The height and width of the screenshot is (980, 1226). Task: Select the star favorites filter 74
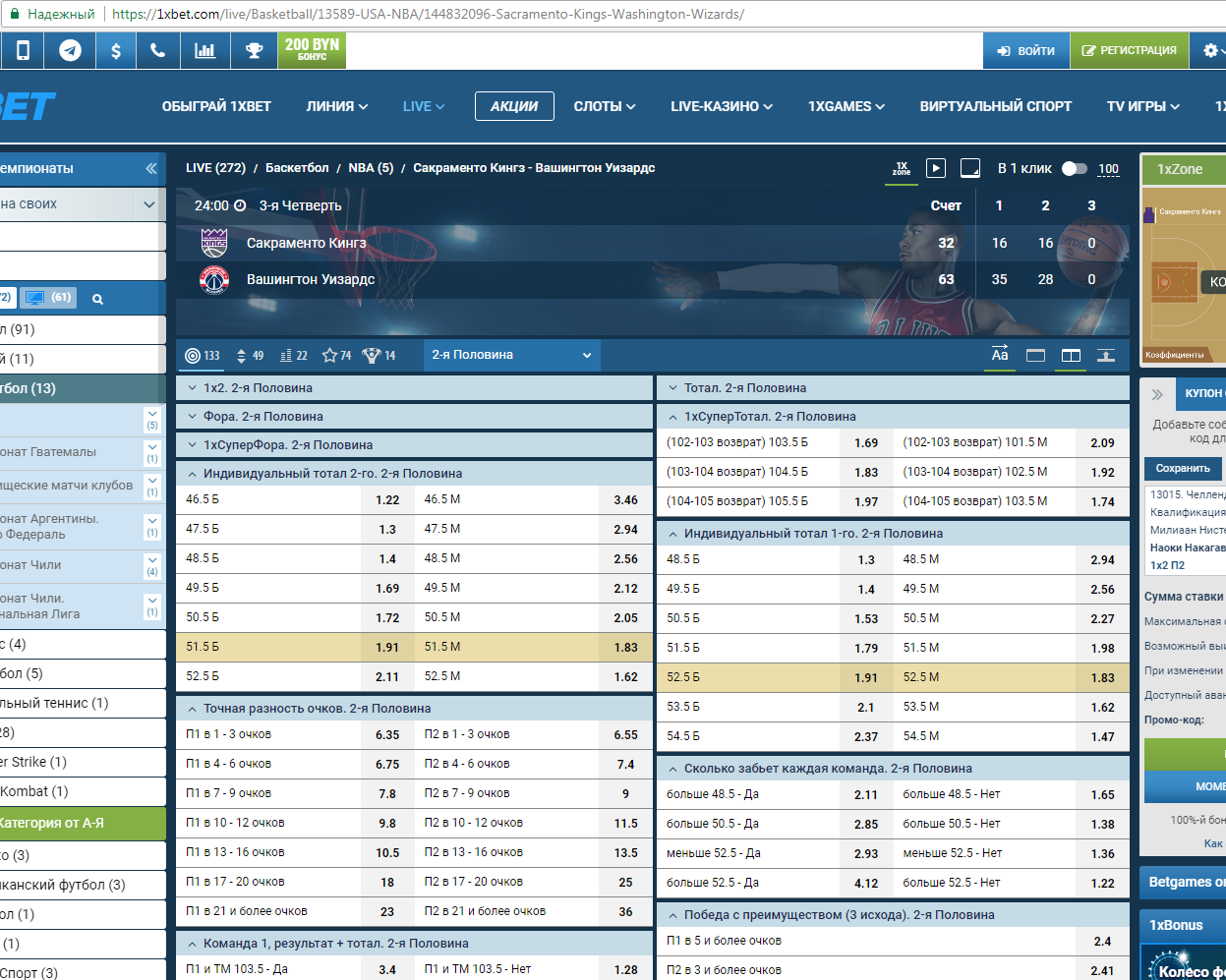[336, 356]
